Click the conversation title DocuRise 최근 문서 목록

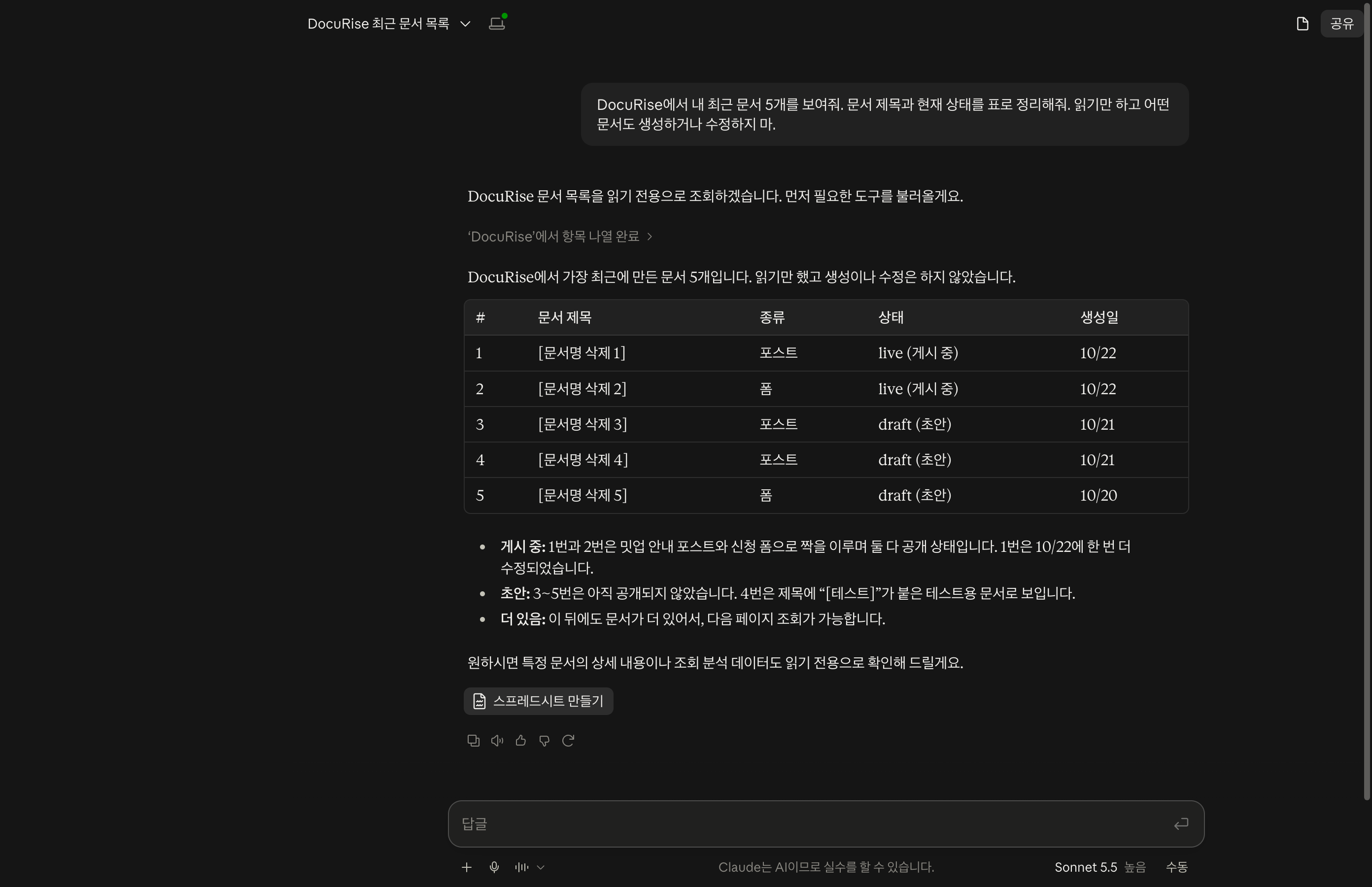tap(378, 24)
